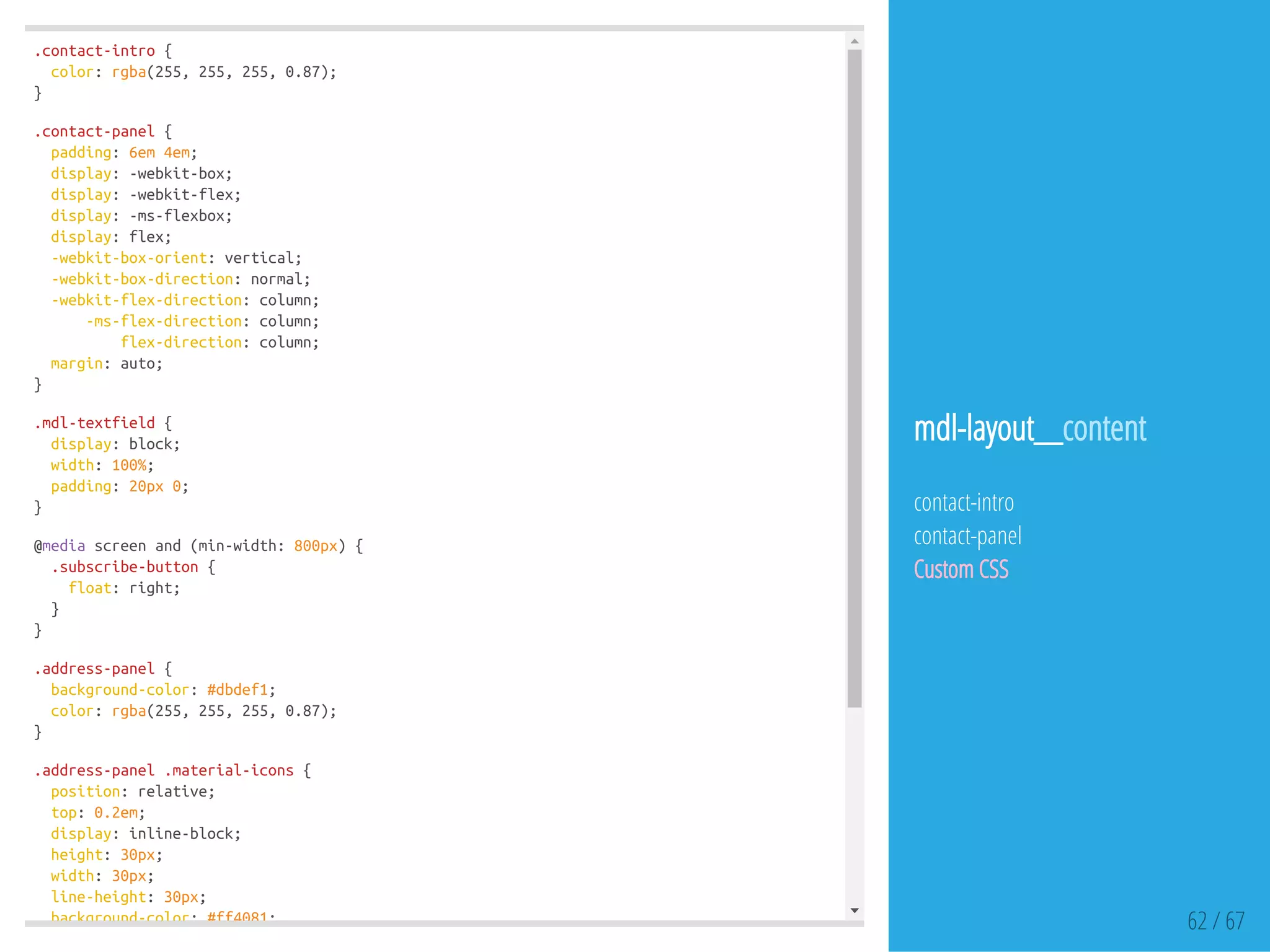
Task: Click the margin: auto line
Action: coord(107,363)
